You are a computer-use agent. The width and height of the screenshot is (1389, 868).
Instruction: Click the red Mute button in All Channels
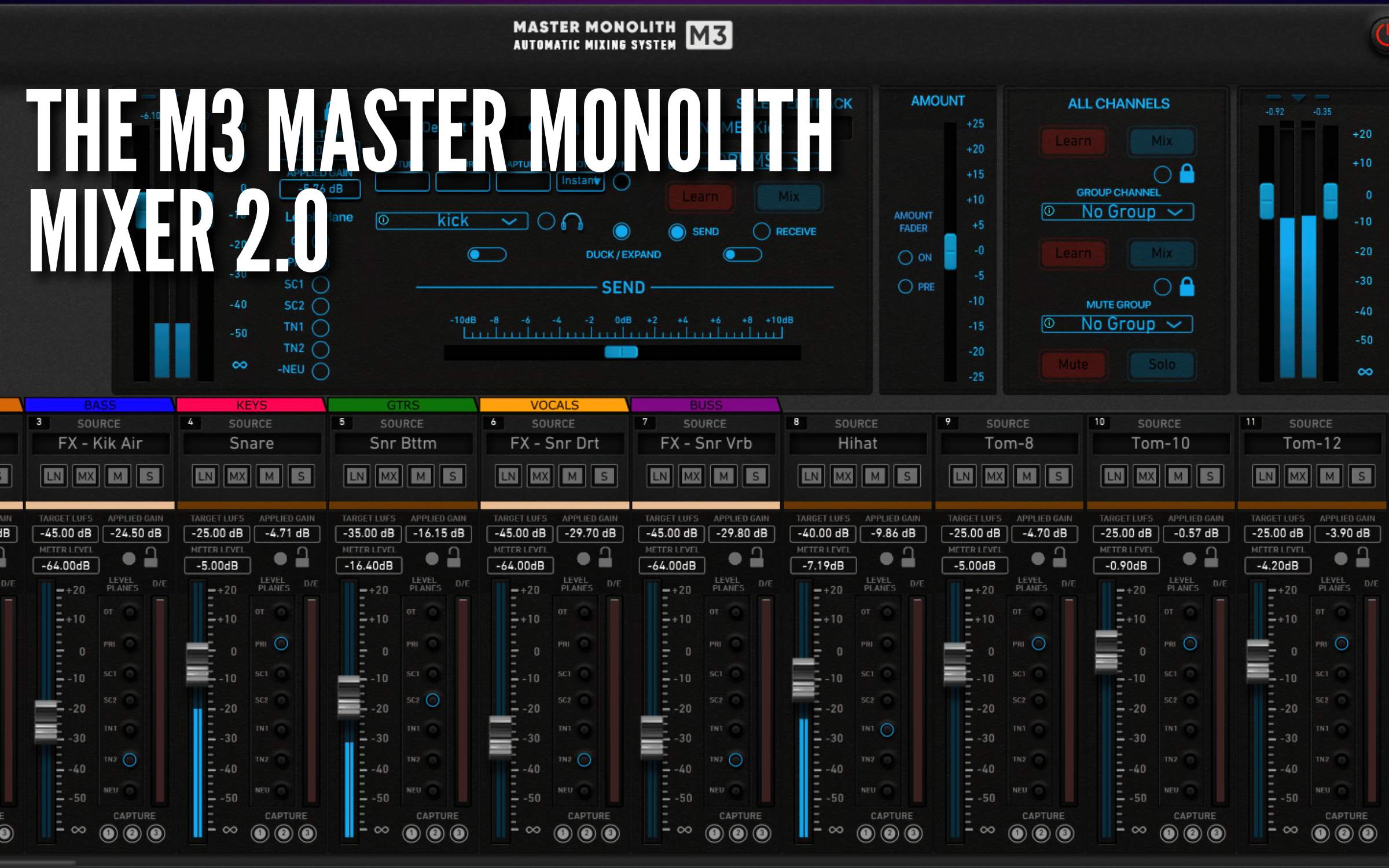point(1073,365)
